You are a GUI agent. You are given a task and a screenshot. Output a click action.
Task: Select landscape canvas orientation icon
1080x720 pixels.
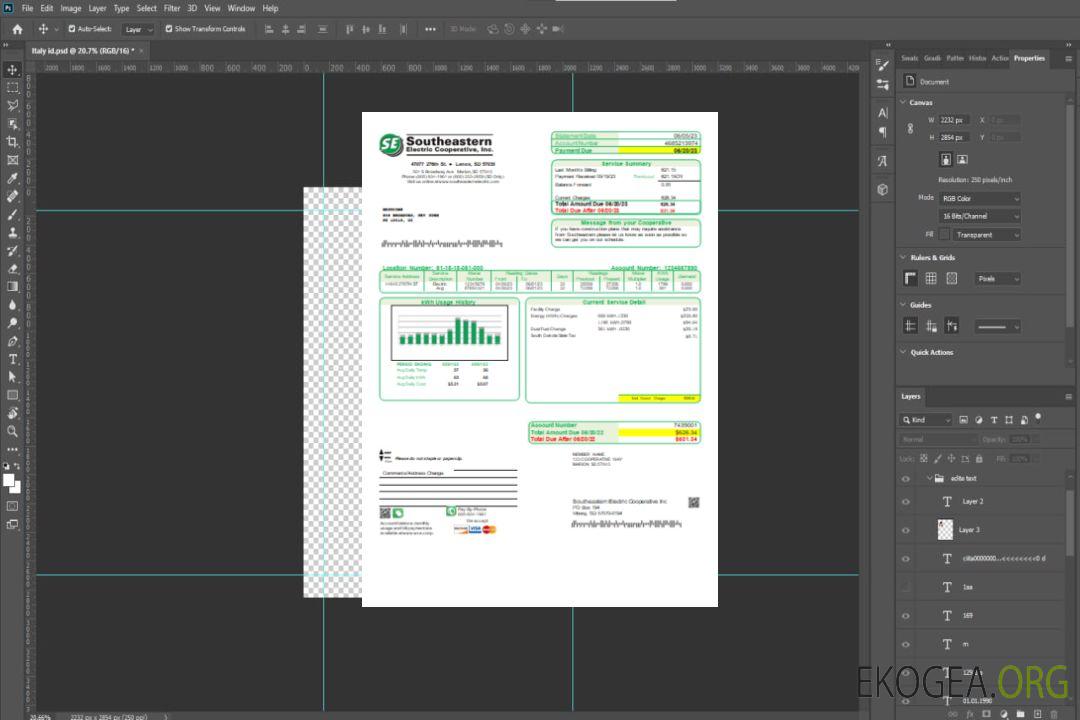click(962, 159)
